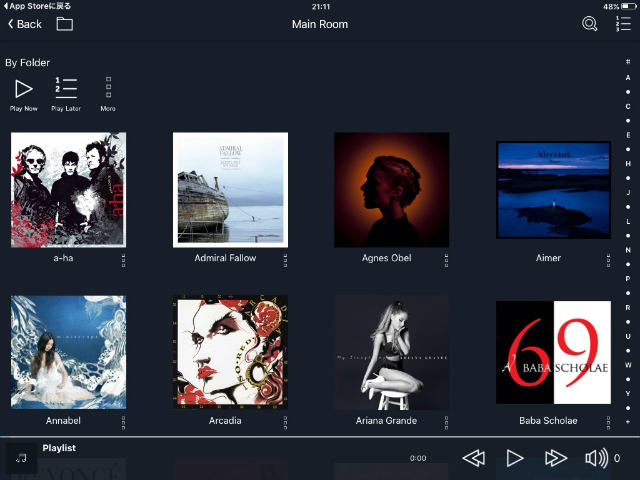The image size is (640, 480).
Task: Open Annabel album cover
Action: (68, 352)
